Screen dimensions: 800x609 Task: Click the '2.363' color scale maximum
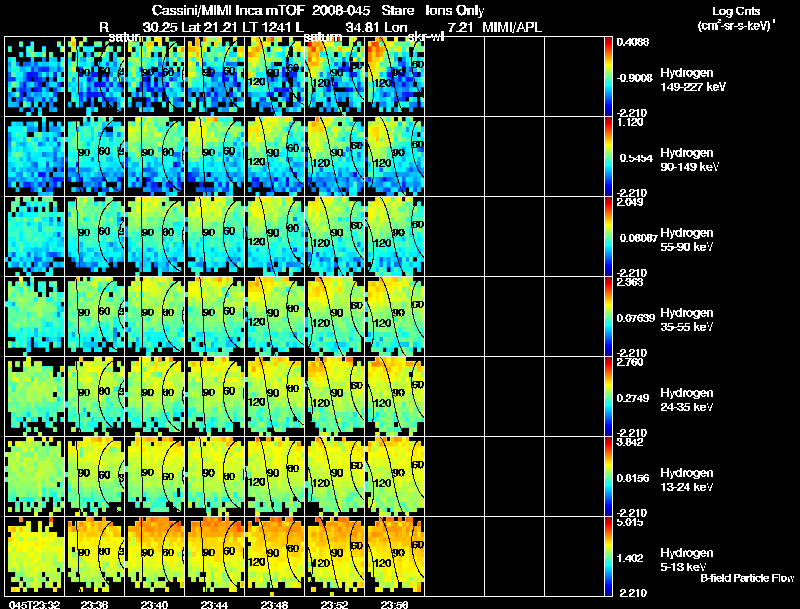(630, 283)
